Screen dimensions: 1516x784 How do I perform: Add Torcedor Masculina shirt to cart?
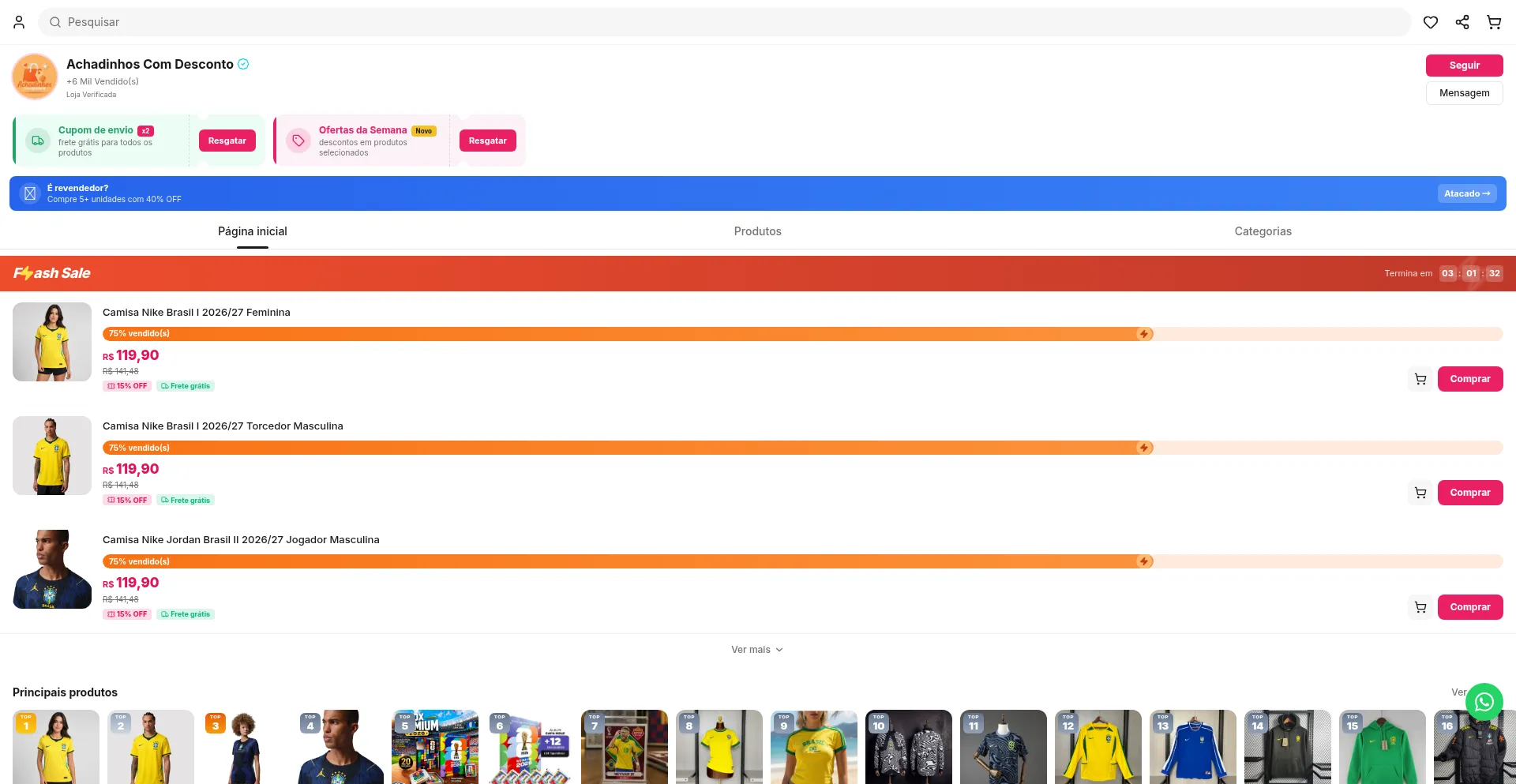[1420, 493]
